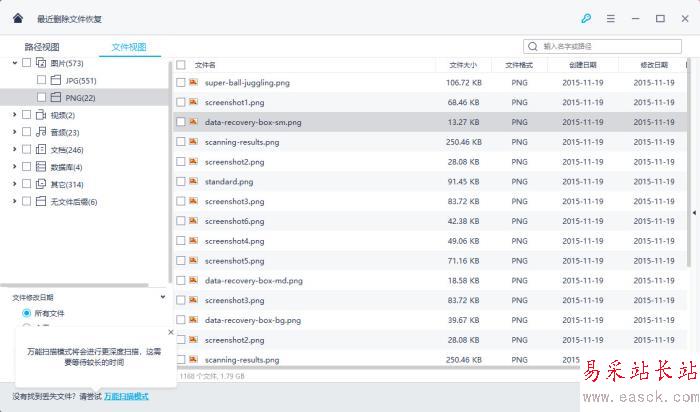Select the standard.png file name

[x=229, y=182]
